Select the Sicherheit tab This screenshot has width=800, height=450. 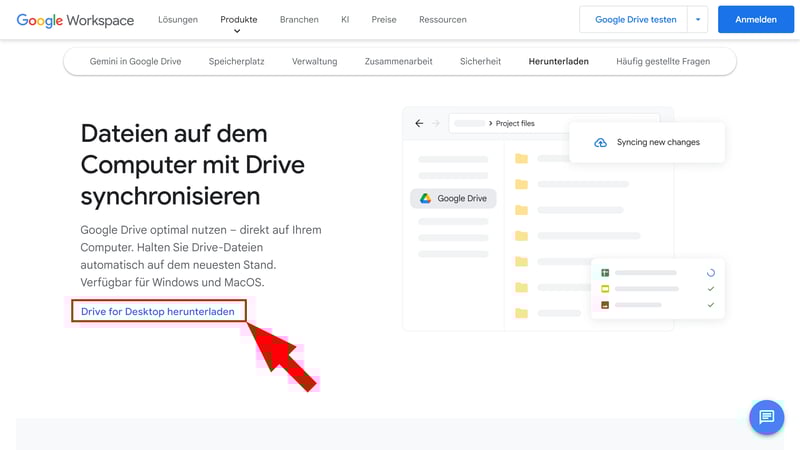click(x=480, y=62)
